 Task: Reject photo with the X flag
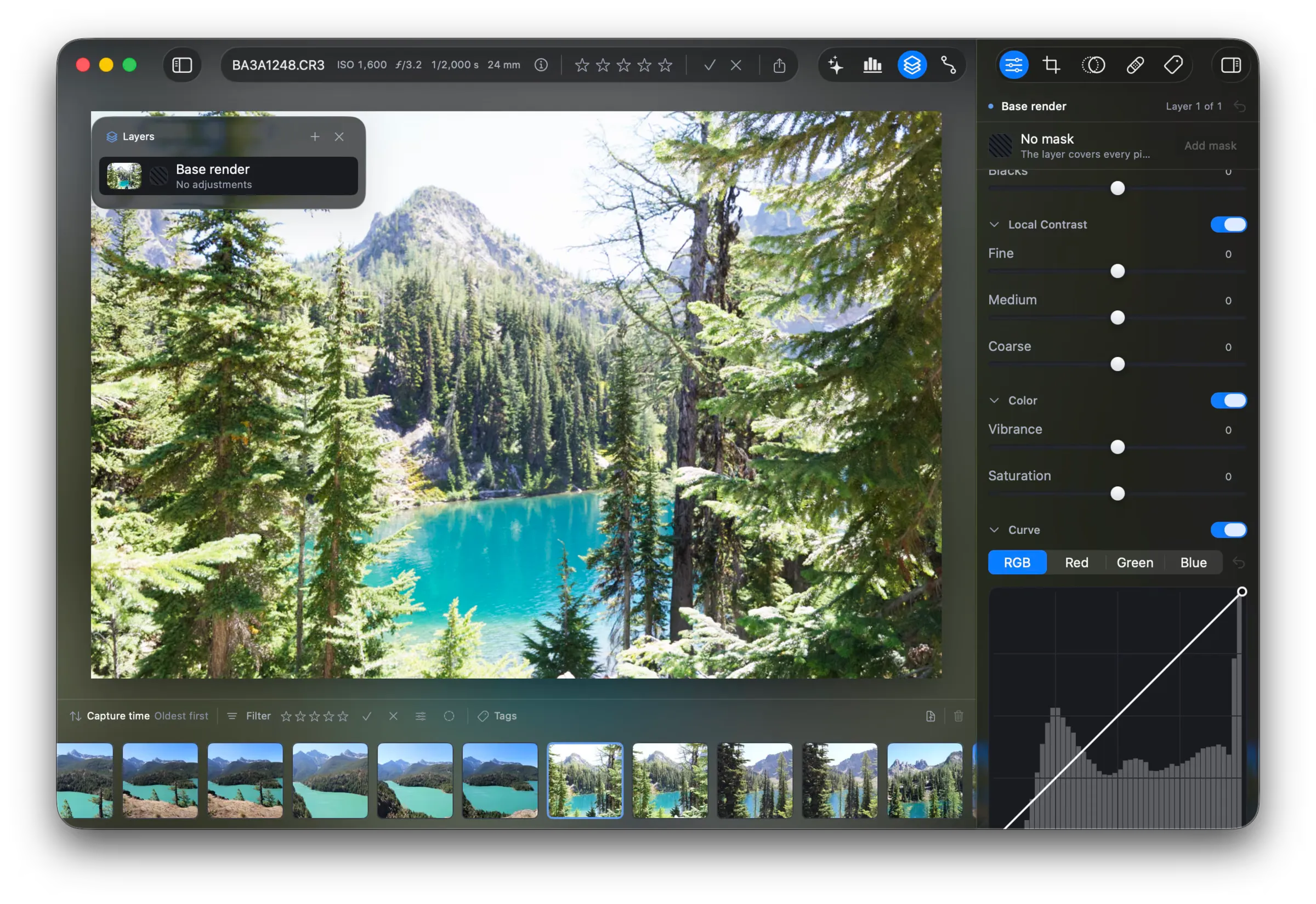tap(736, 65)
